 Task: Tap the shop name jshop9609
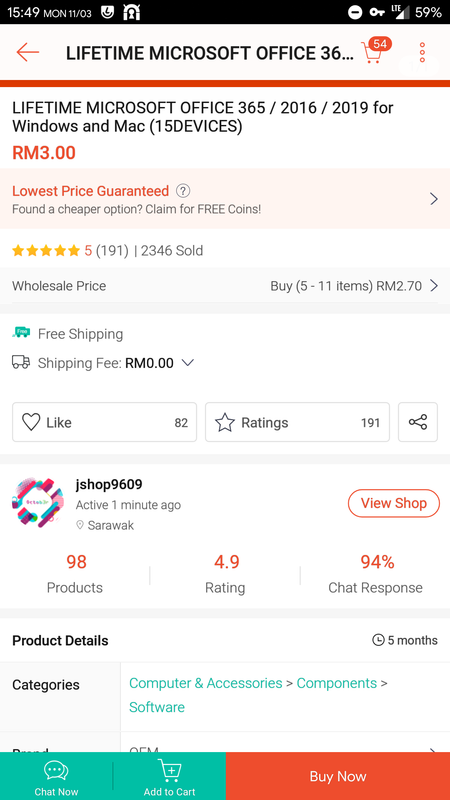[x=109, y=484]
